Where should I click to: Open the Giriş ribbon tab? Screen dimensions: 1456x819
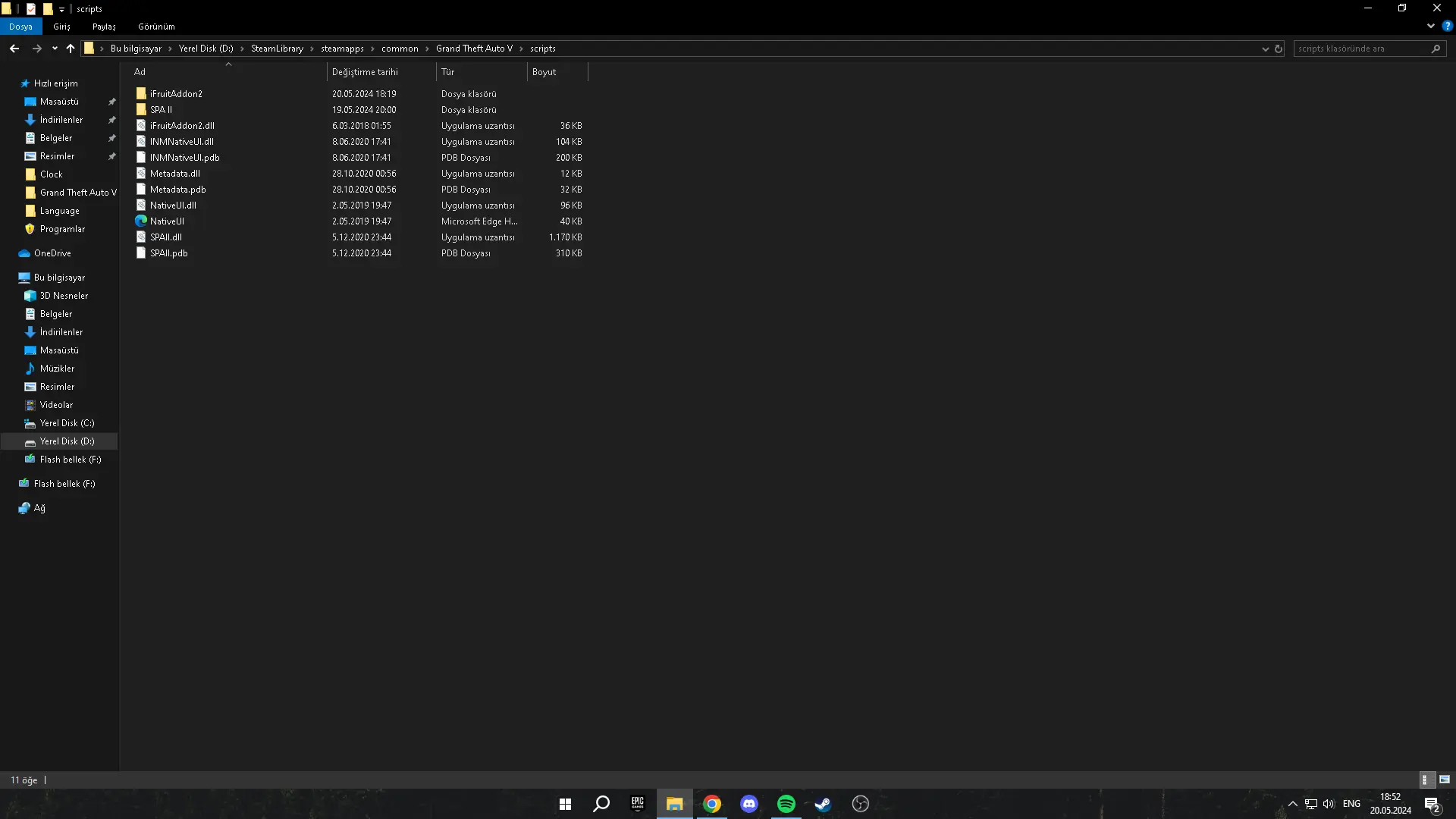tap(61, 27)
